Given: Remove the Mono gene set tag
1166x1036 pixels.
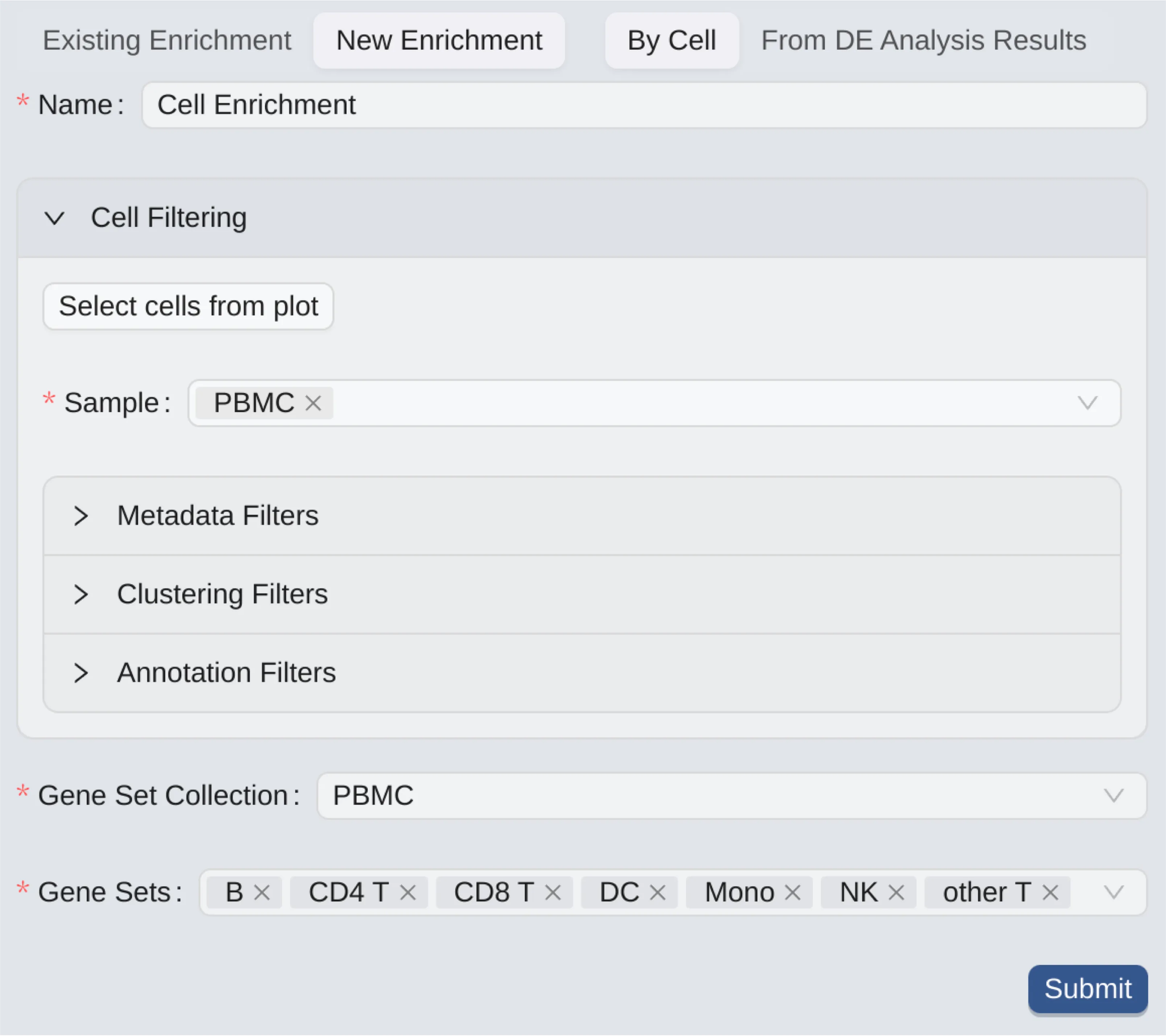Looking at the screenshot, I should pyautogui.click(x=794, y=892).
